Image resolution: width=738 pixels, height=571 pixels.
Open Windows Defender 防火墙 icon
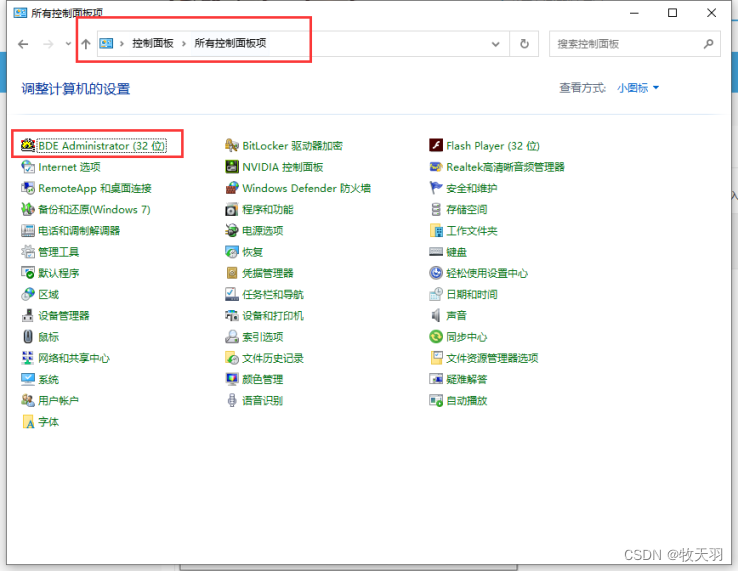232,188
